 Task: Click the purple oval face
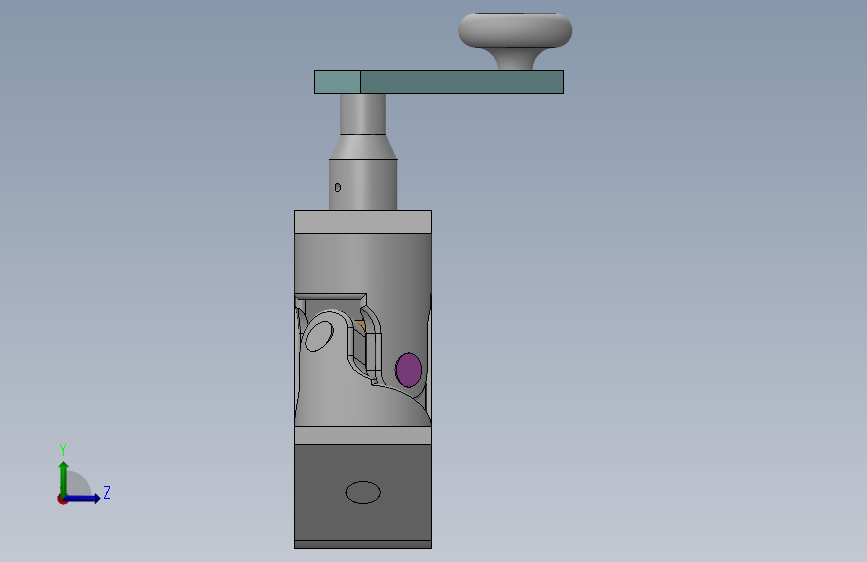point(409,370)
